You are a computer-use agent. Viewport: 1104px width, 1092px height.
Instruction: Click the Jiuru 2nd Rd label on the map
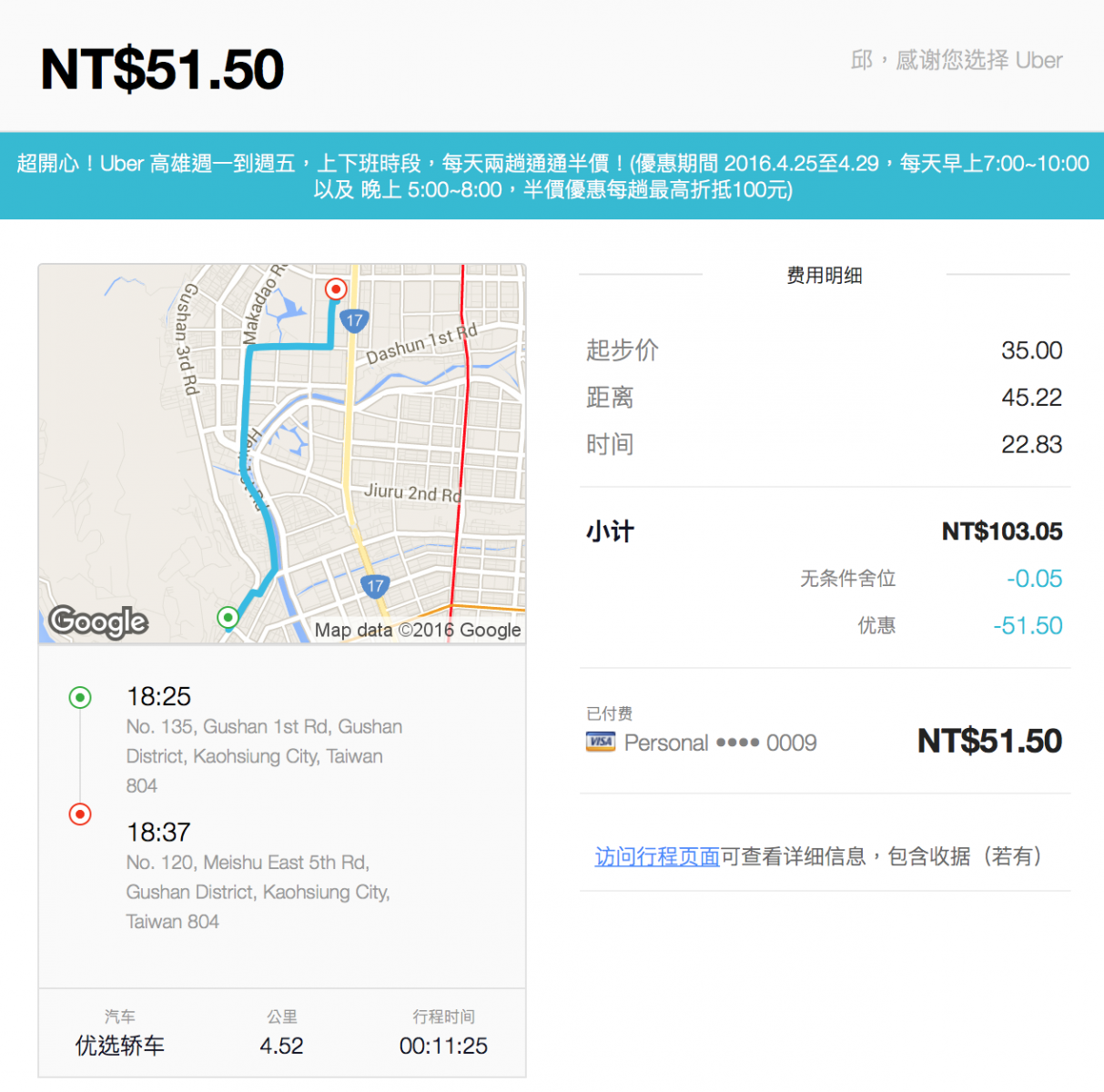click(412, 492)
